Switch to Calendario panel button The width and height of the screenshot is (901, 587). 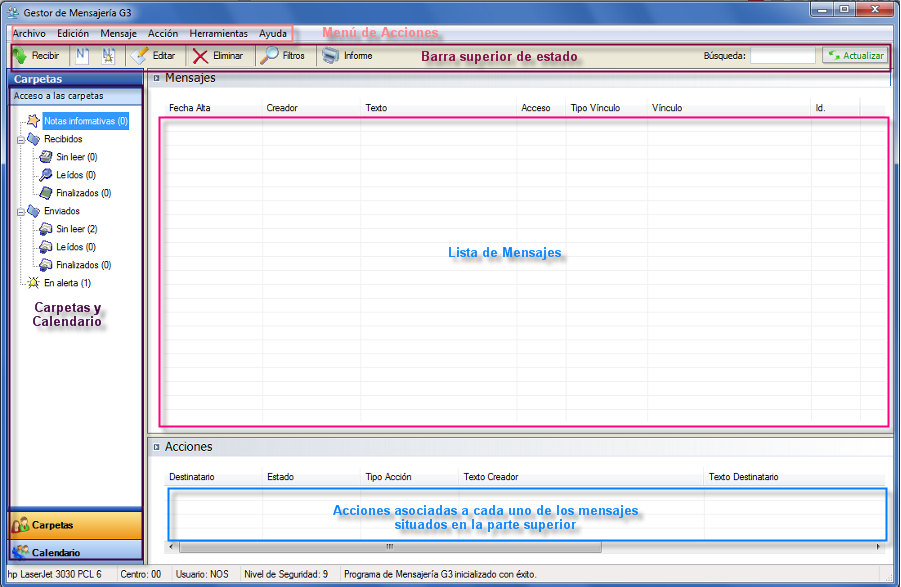(x=76, y=552)
